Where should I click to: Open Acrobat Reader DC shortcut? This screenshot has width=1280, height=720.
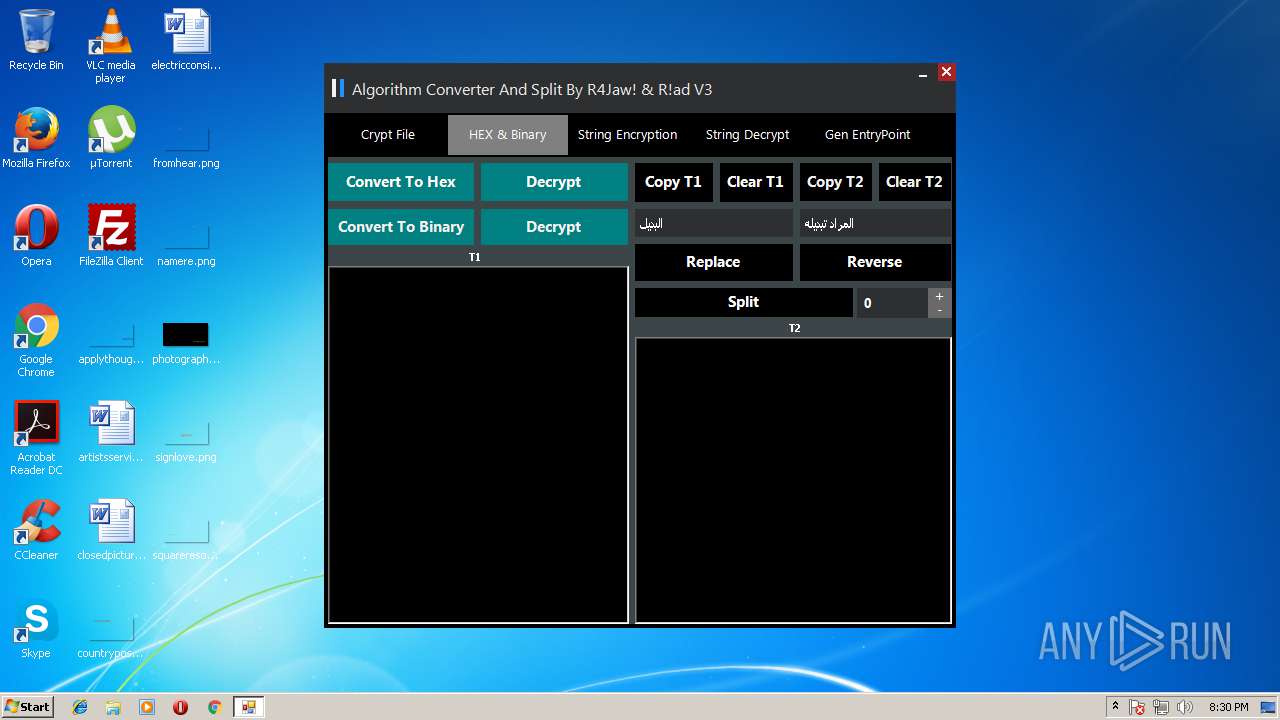[36, 438]
